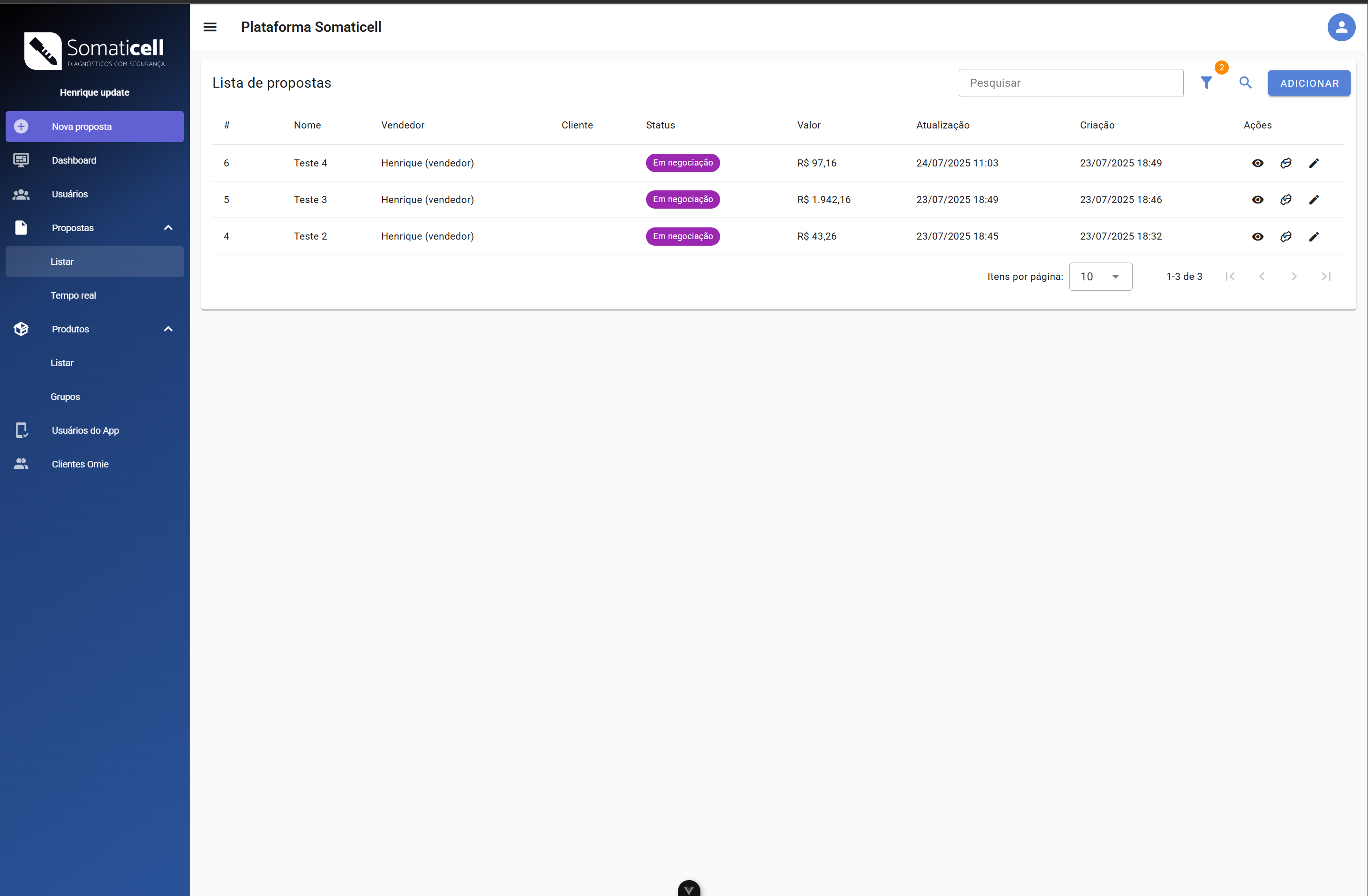1368x896 pixels.
Task: View proposal Teste 3 with eye icon
Action: click(1257, 200)
